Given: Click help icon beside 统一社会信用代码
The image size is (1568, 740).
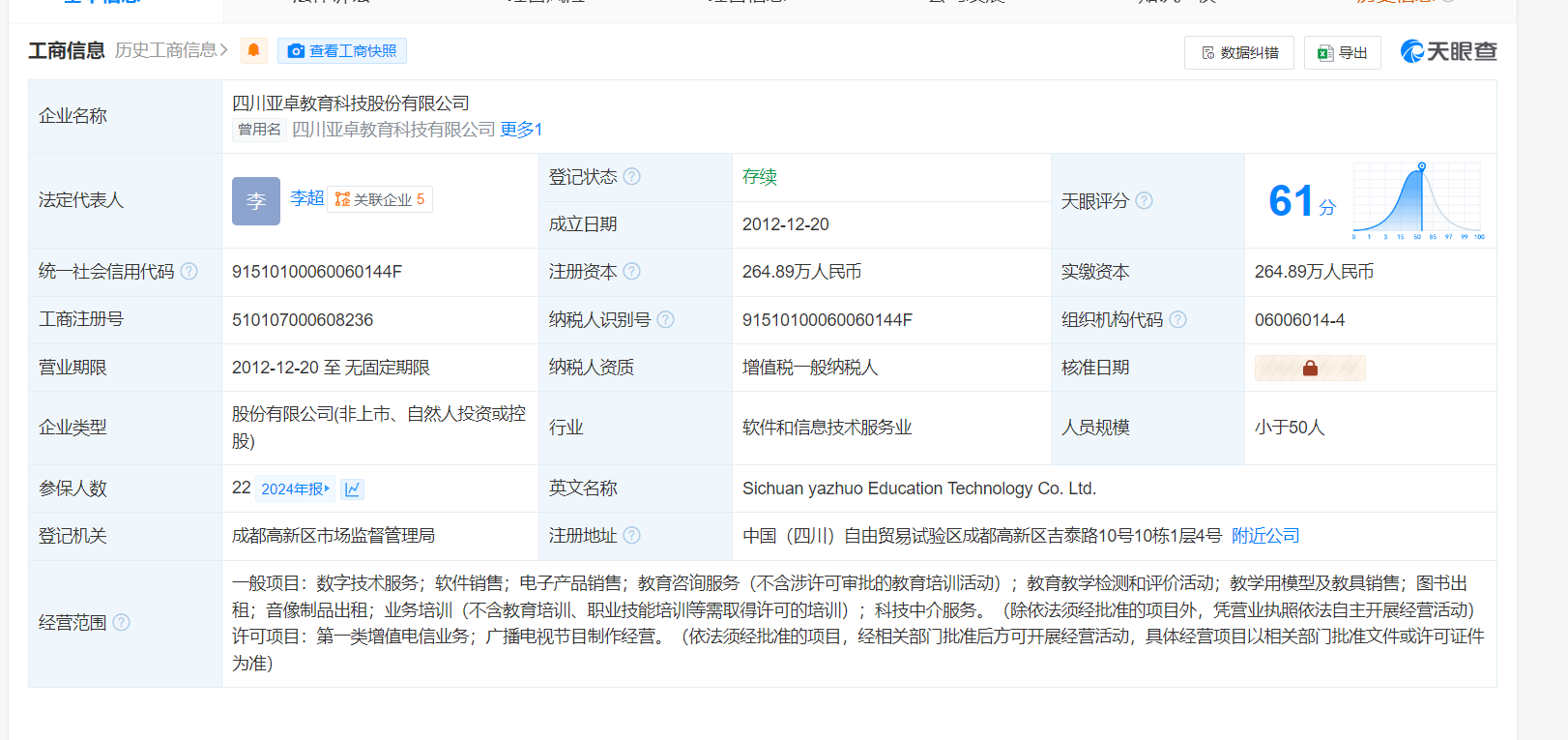Looking at the screenshot, I should 189,271.
